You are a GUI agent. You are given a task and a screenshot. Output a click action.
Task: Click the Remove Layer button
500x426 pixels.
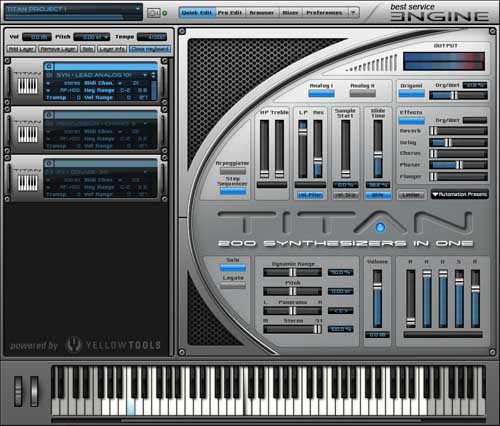pos(58,49)
